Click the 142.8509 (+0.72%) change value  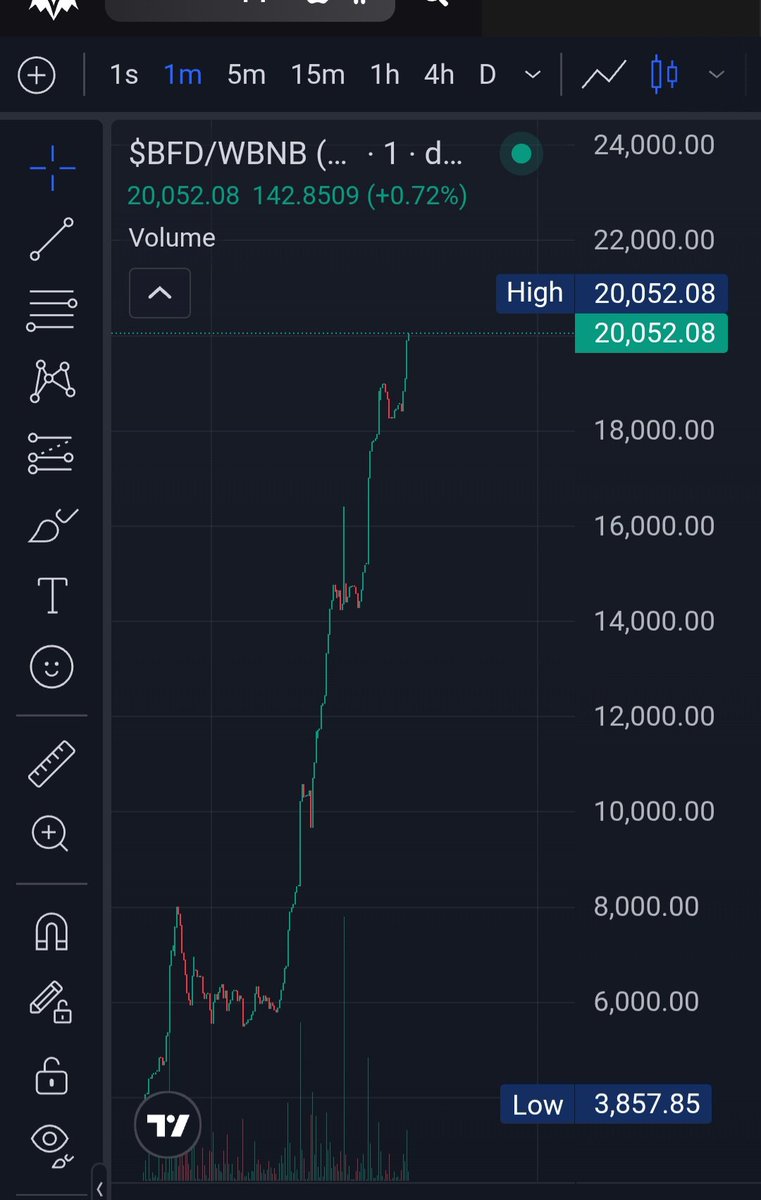pyautogui.click(x=360, y=196)
